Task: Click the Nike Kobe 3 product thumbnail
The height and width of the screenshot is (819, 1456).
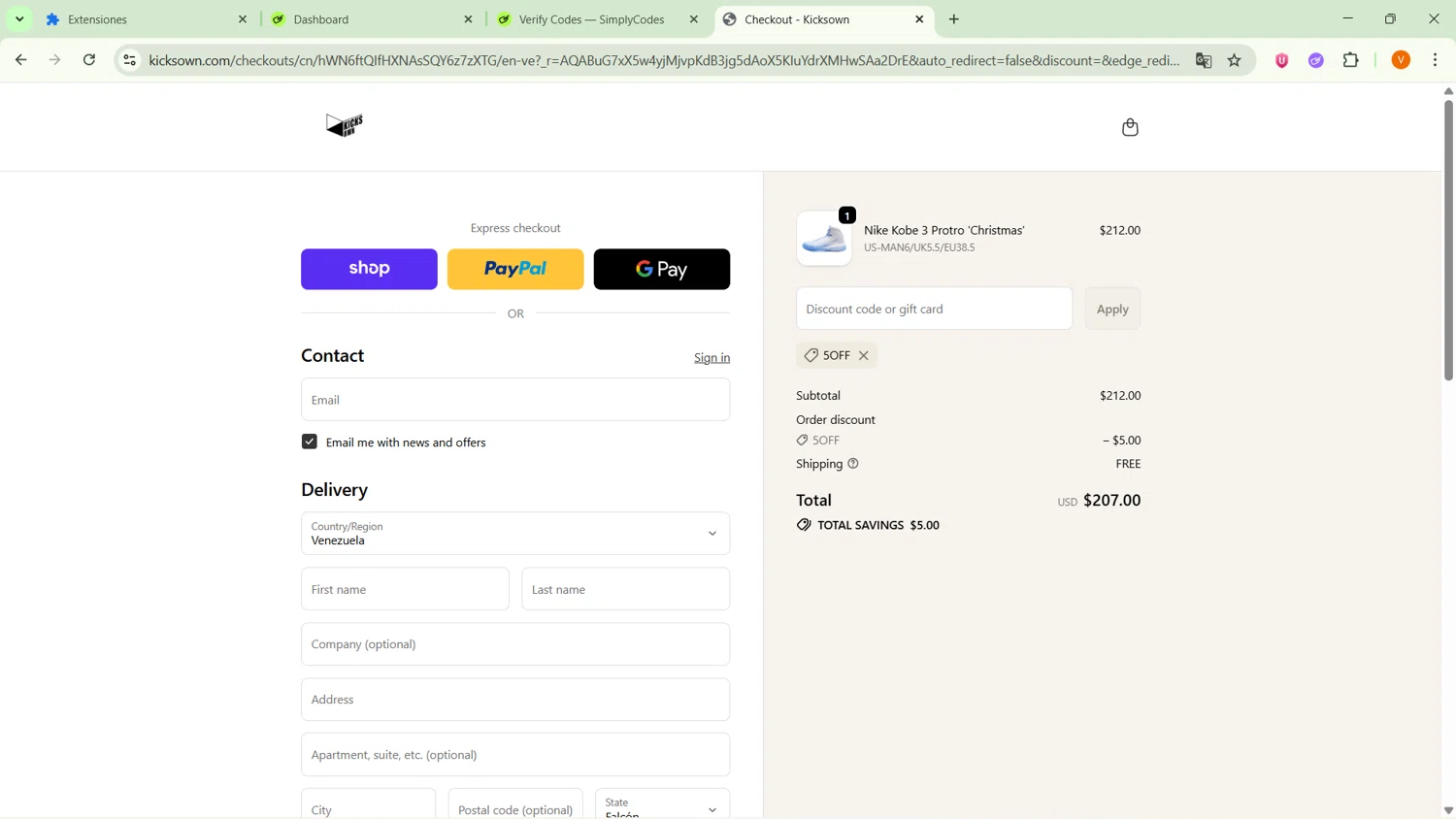Action: pyautogui.click(x=824, y=239)
